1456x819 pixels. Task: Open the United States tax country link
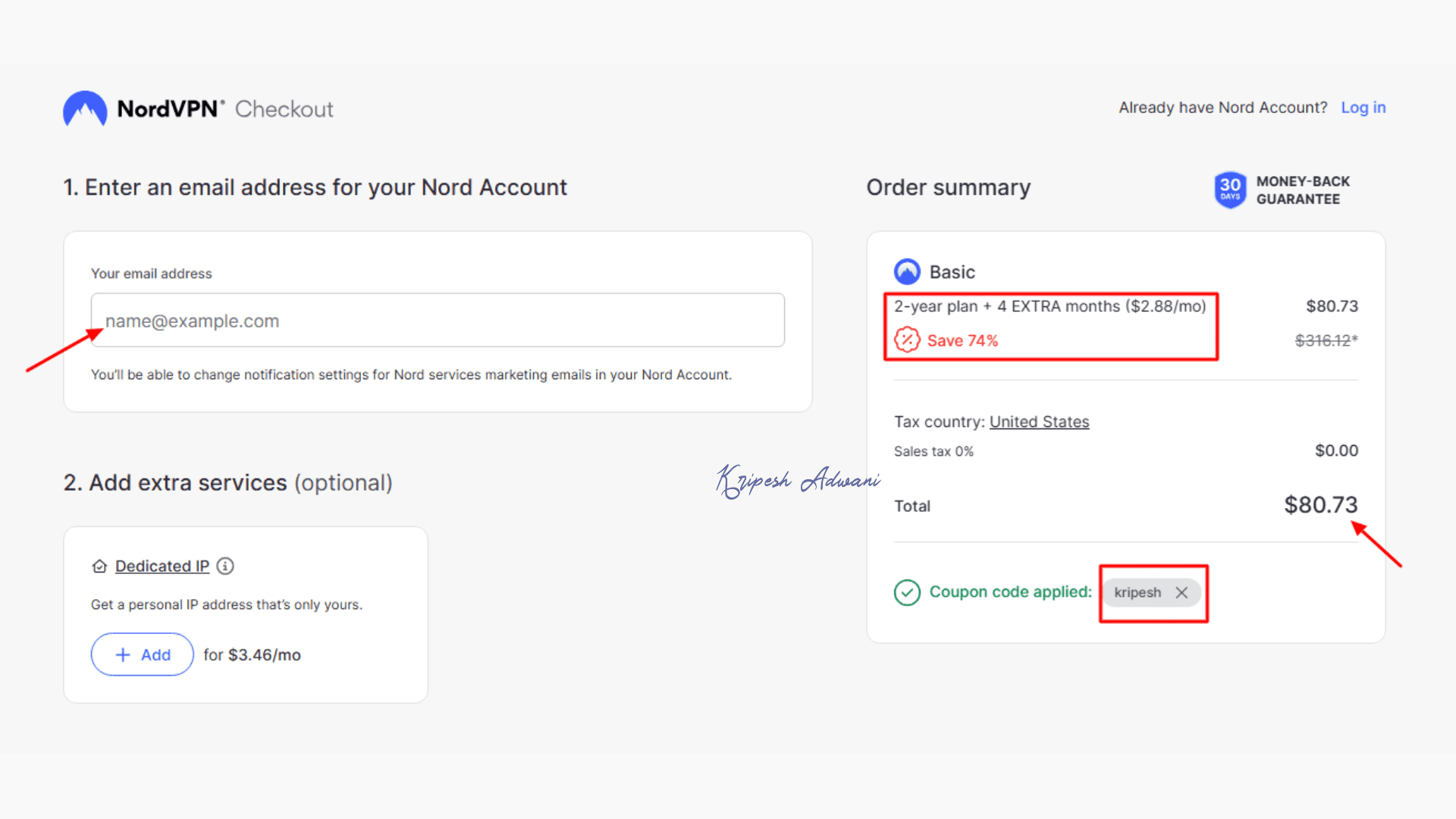click(1039, 422)
